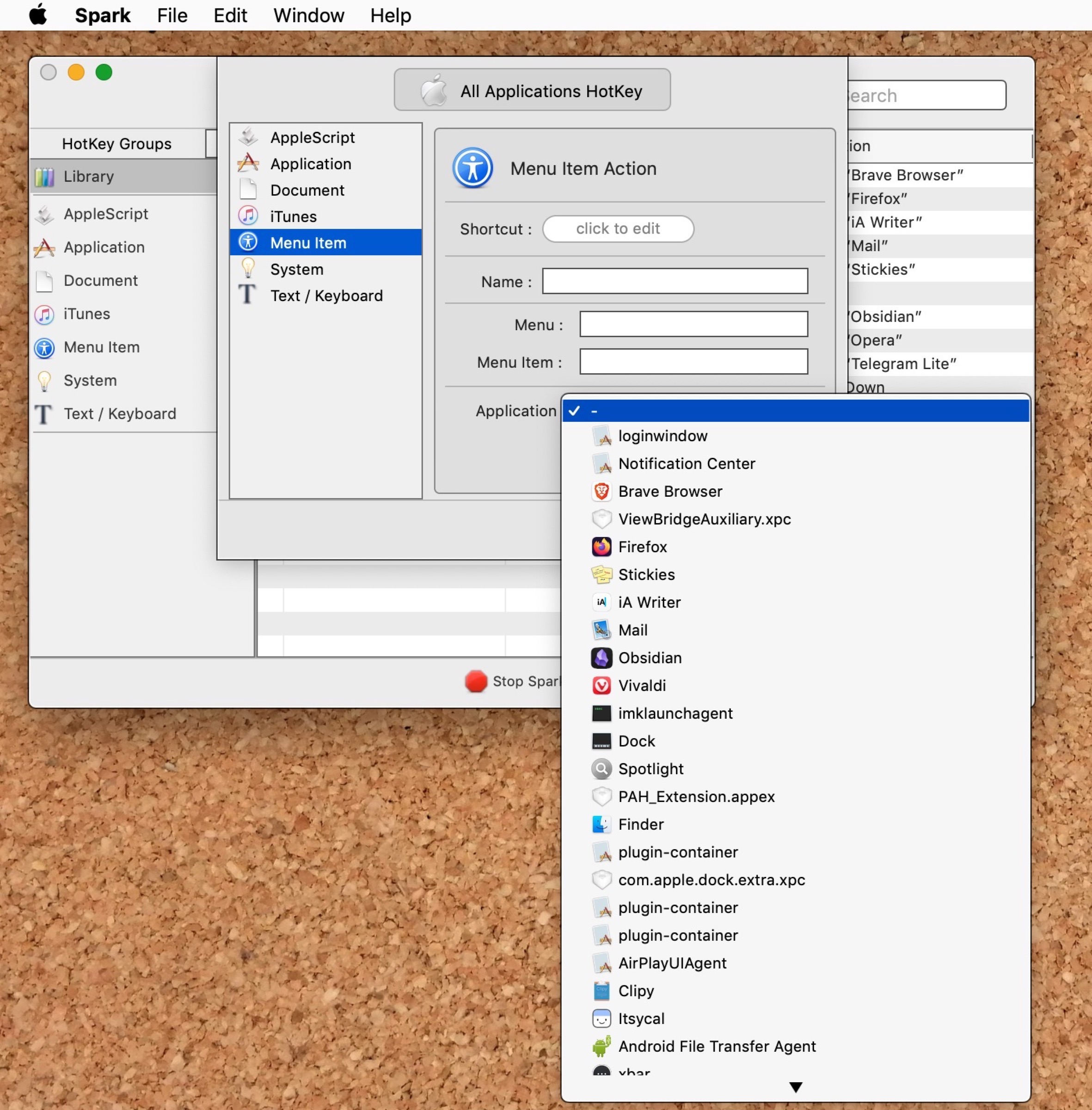The height and width of the screenshot is (1110, 1092).
Task: Click the Obsidian icon in dropdown list
Action: [601, 658]
